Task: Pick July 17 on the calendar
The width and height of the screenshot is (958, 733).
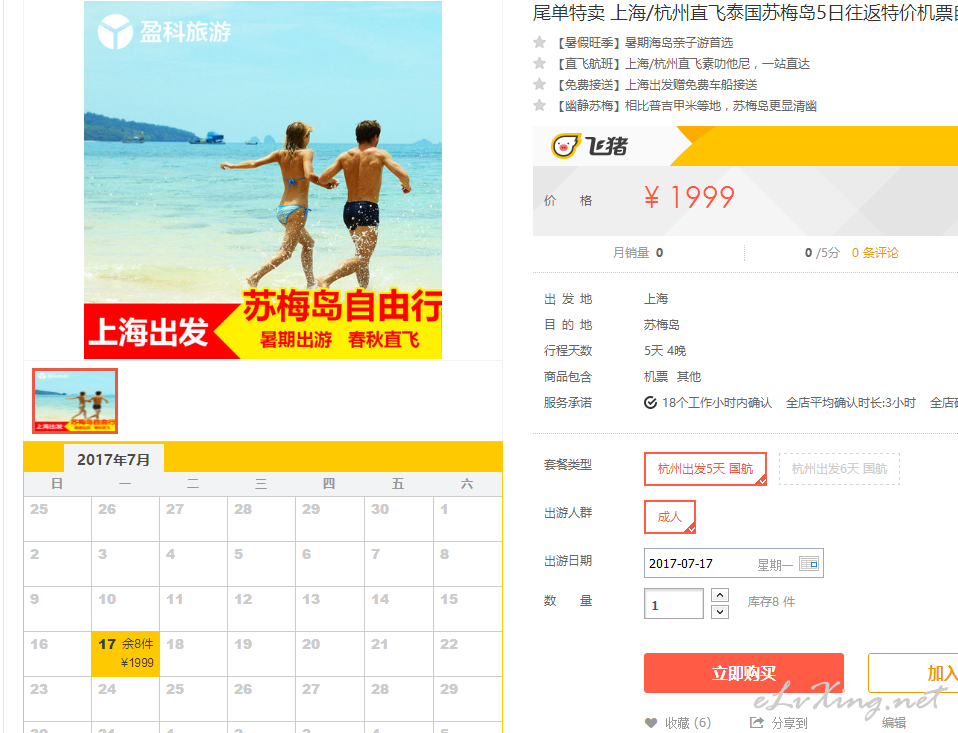Action: pos(125,654)
